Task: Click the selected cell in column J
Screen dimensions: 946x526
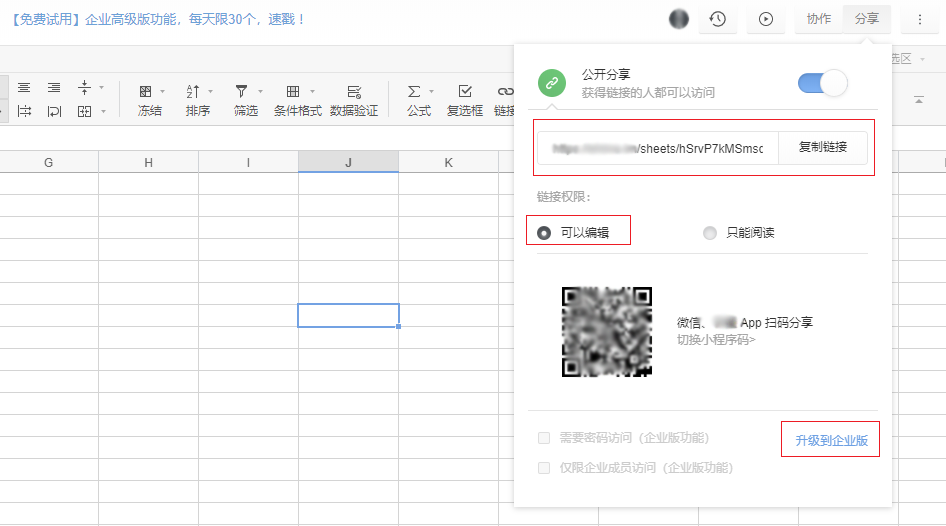Action: [x=349, y=315]
